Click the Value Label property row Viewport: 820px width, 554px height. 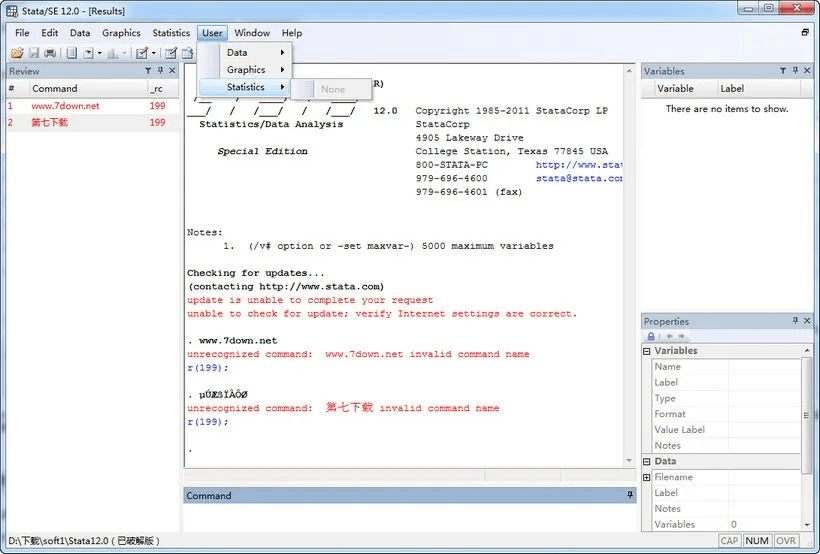pyautogui.click(x=726, y=429)
